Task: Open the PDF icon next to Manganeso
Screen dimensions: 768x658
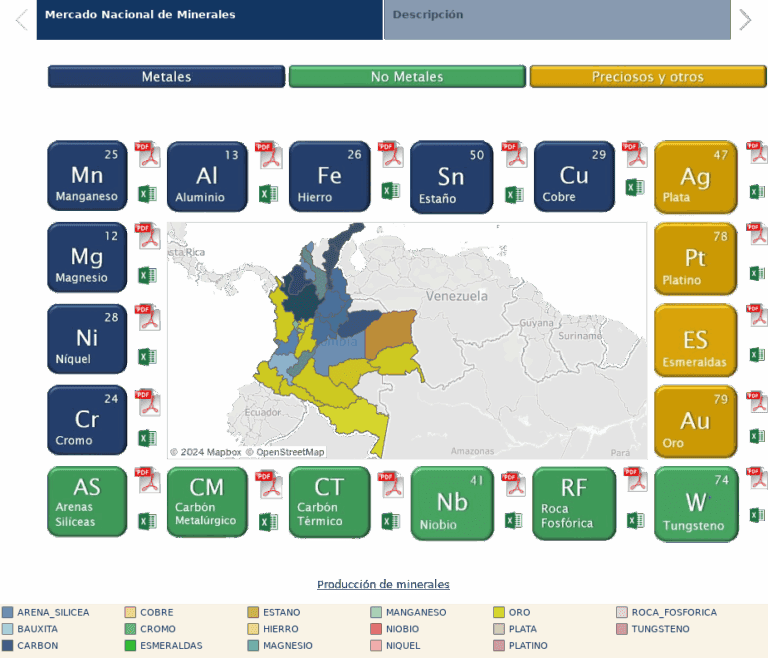Action: coord(147,156)
